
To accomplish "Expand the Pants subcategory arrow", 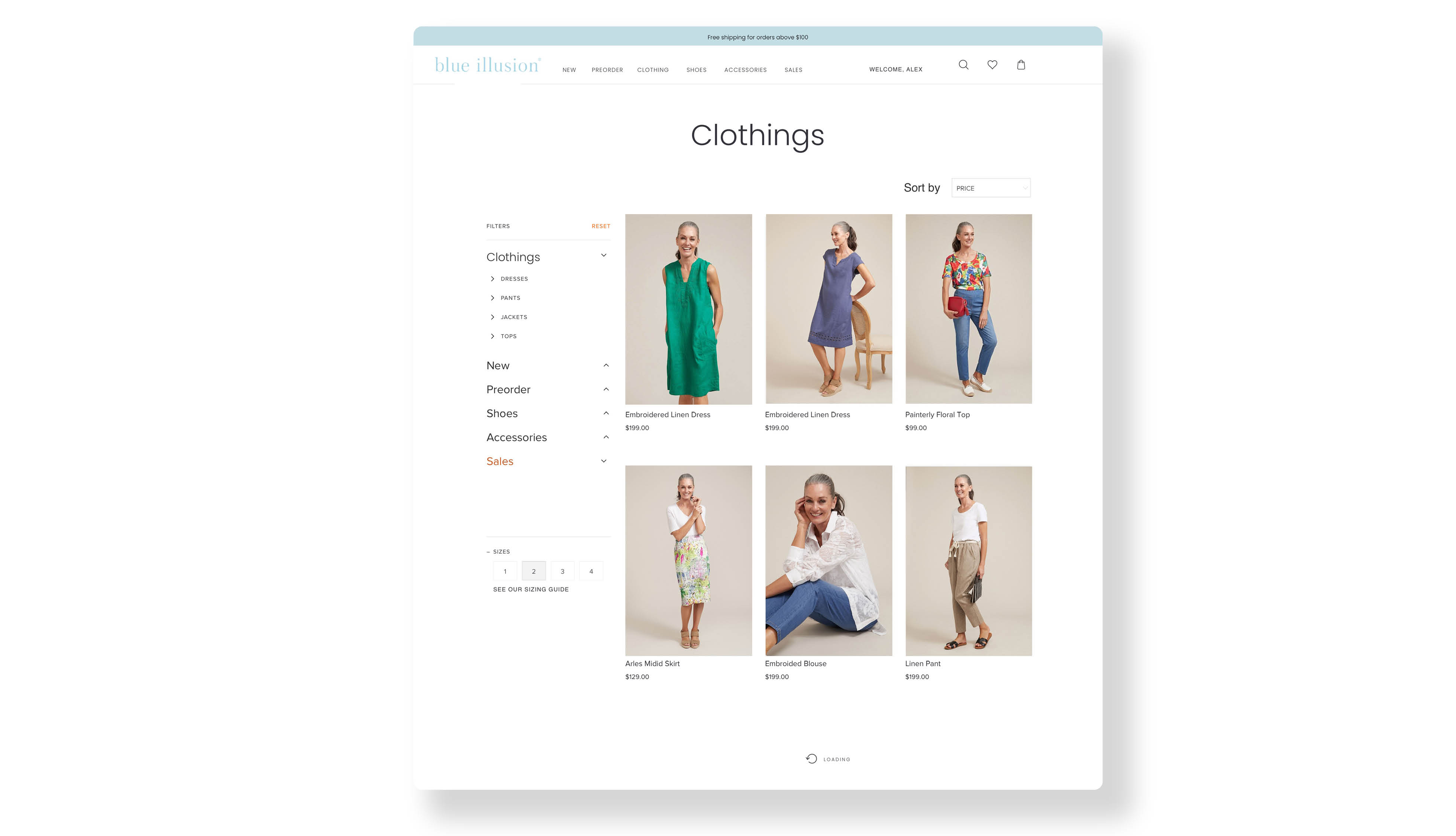I will click(492, 298).
